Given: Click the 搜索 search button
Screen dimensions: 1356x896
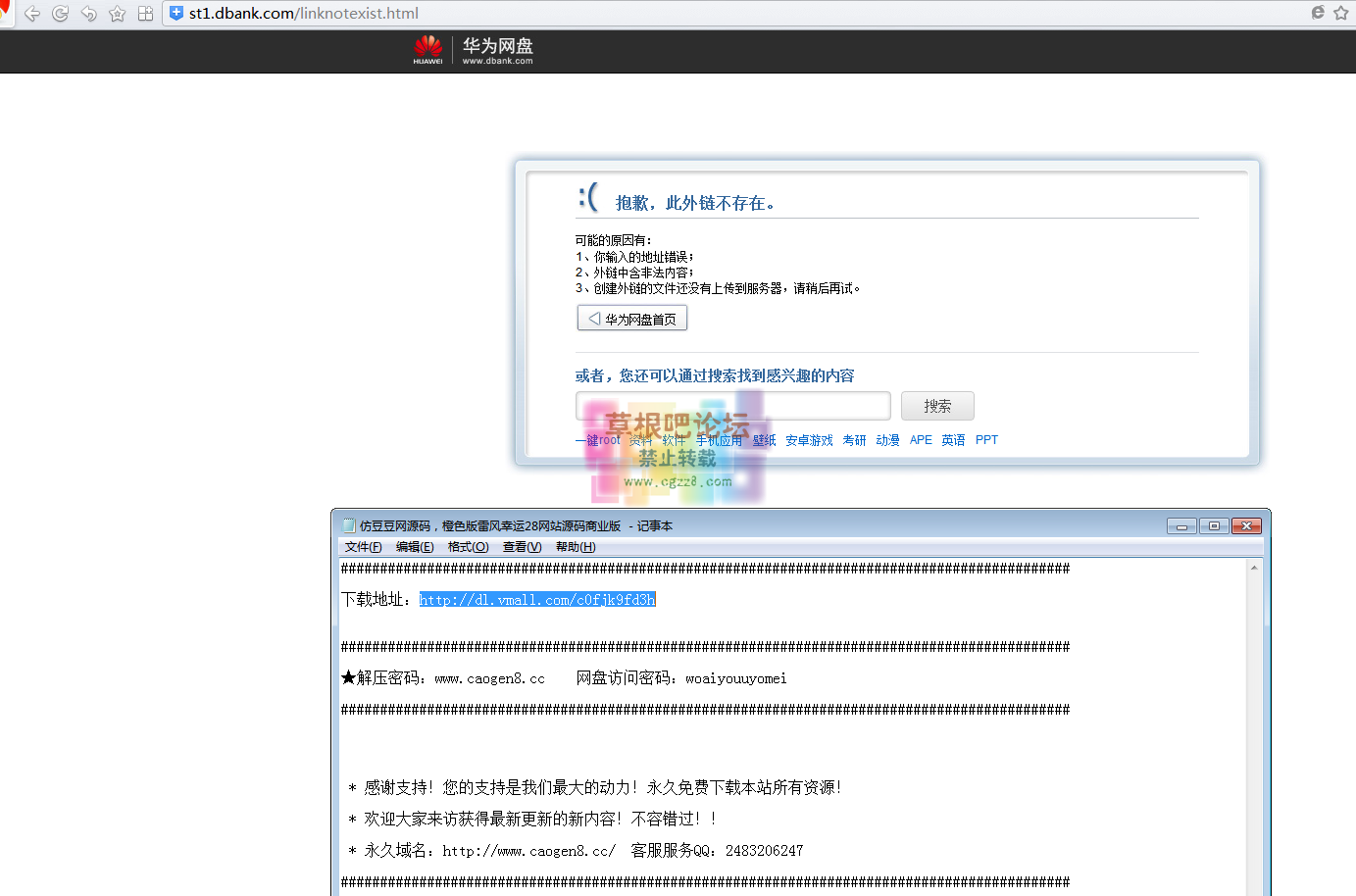Looking at the screenshot, I should point(936,406).
